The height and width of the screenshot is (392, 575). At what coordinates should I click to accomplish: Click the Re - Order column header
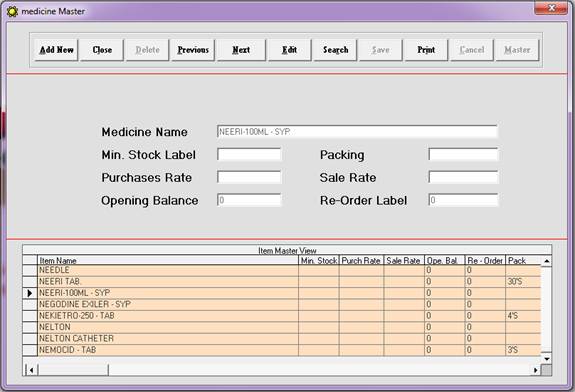pyautogui.click(x=485, y=260)
